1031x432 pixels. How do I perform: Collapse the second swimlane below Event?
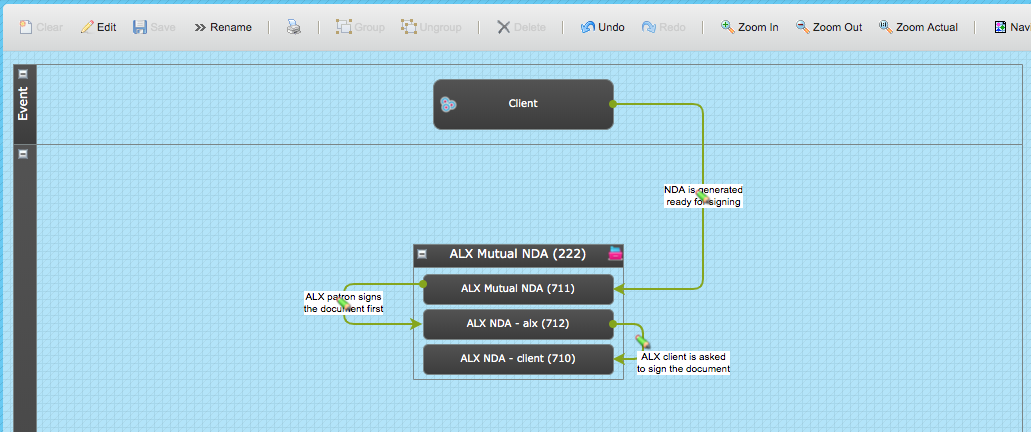click(x=23, y=154)
